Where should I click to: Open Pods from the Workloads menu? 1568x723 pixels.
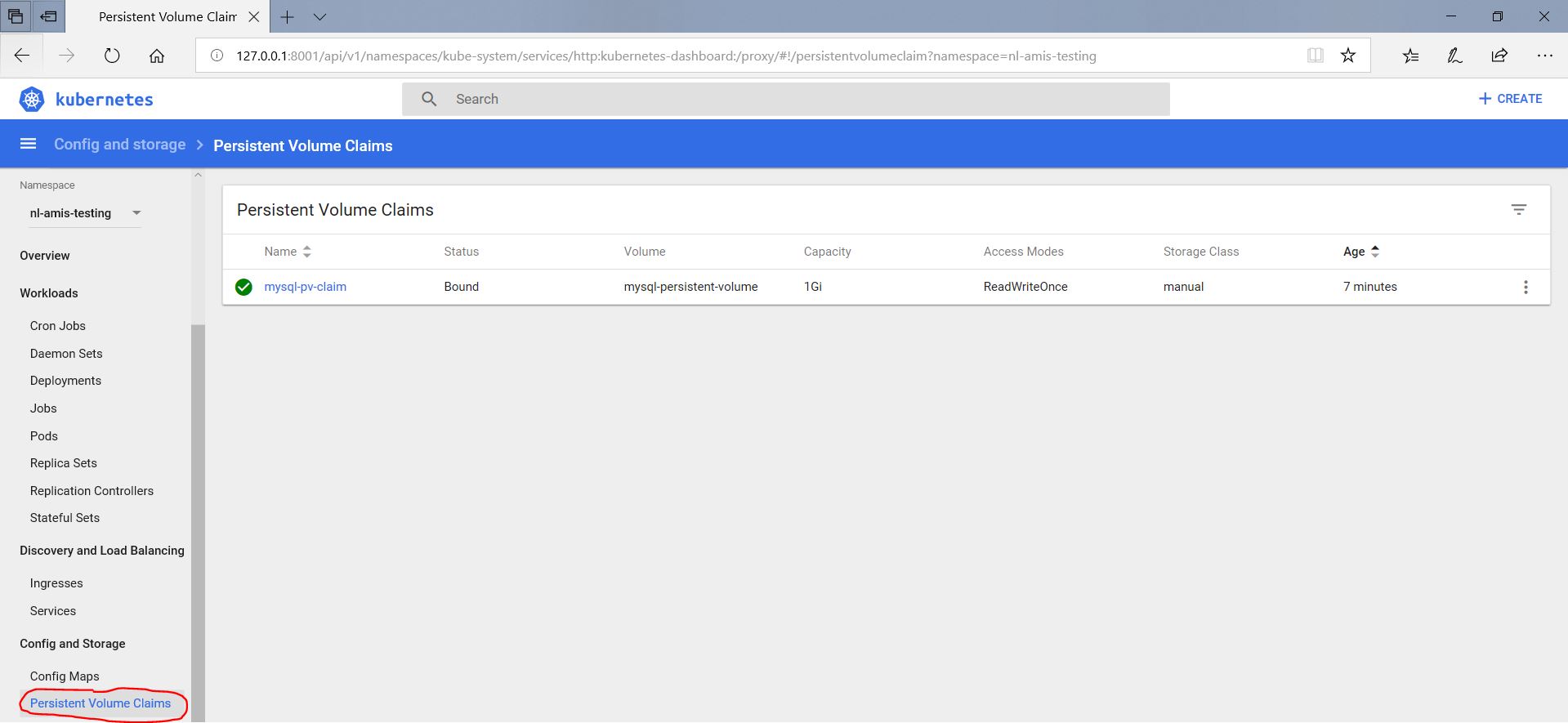[x=44, y=436]
